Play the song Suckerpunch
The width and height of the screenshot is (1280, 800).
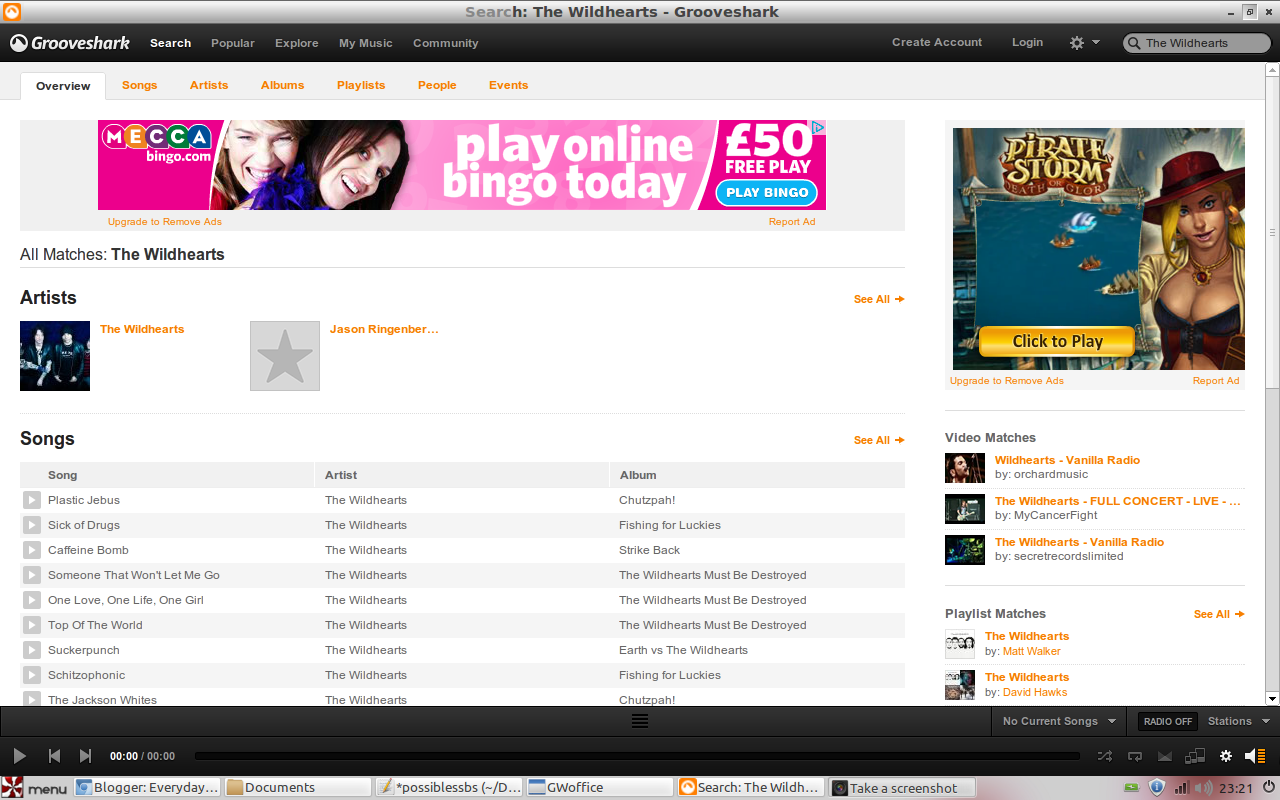[32, 650]
